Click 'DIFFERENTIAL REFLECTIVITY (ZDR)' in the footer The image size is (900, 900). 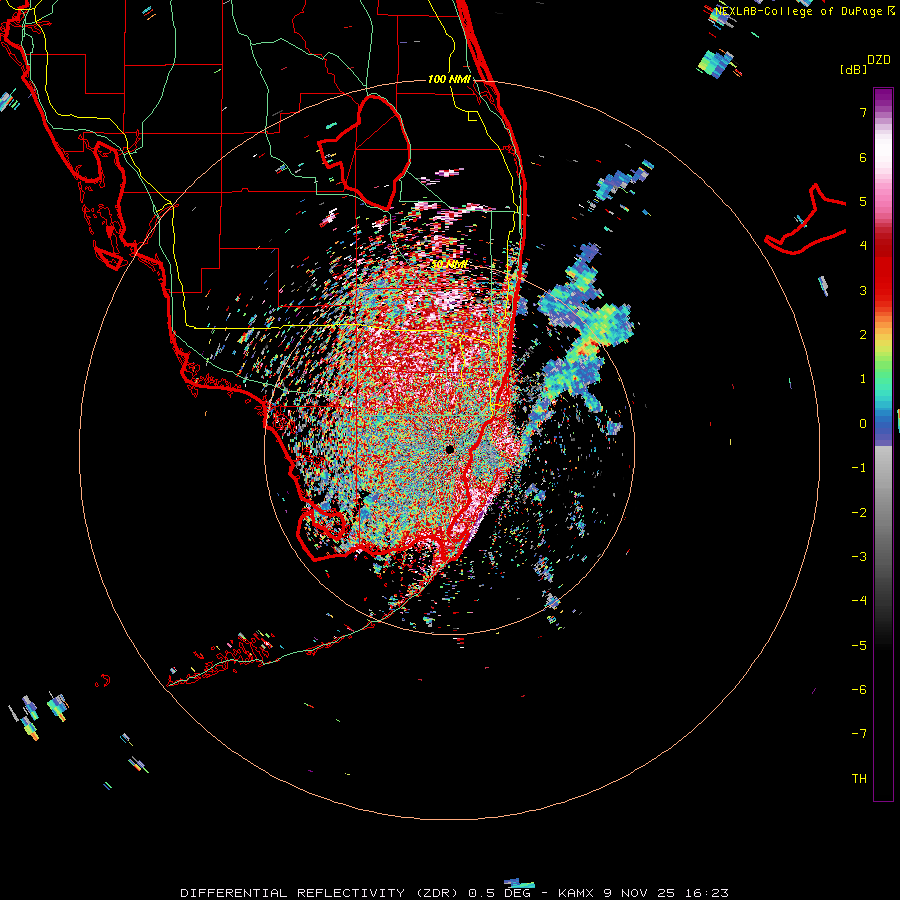pos(319,893)
